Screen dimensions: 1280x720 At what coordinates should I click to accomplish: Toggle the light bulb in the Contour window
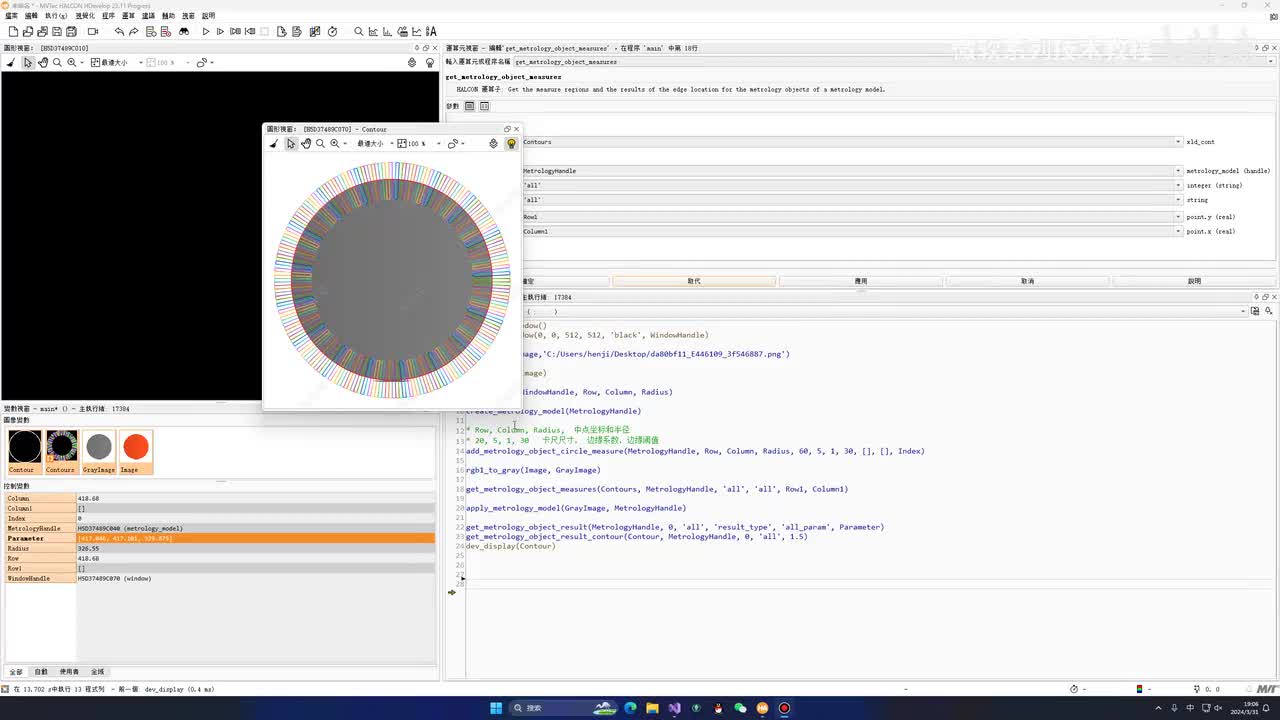(x=511, y=143)
